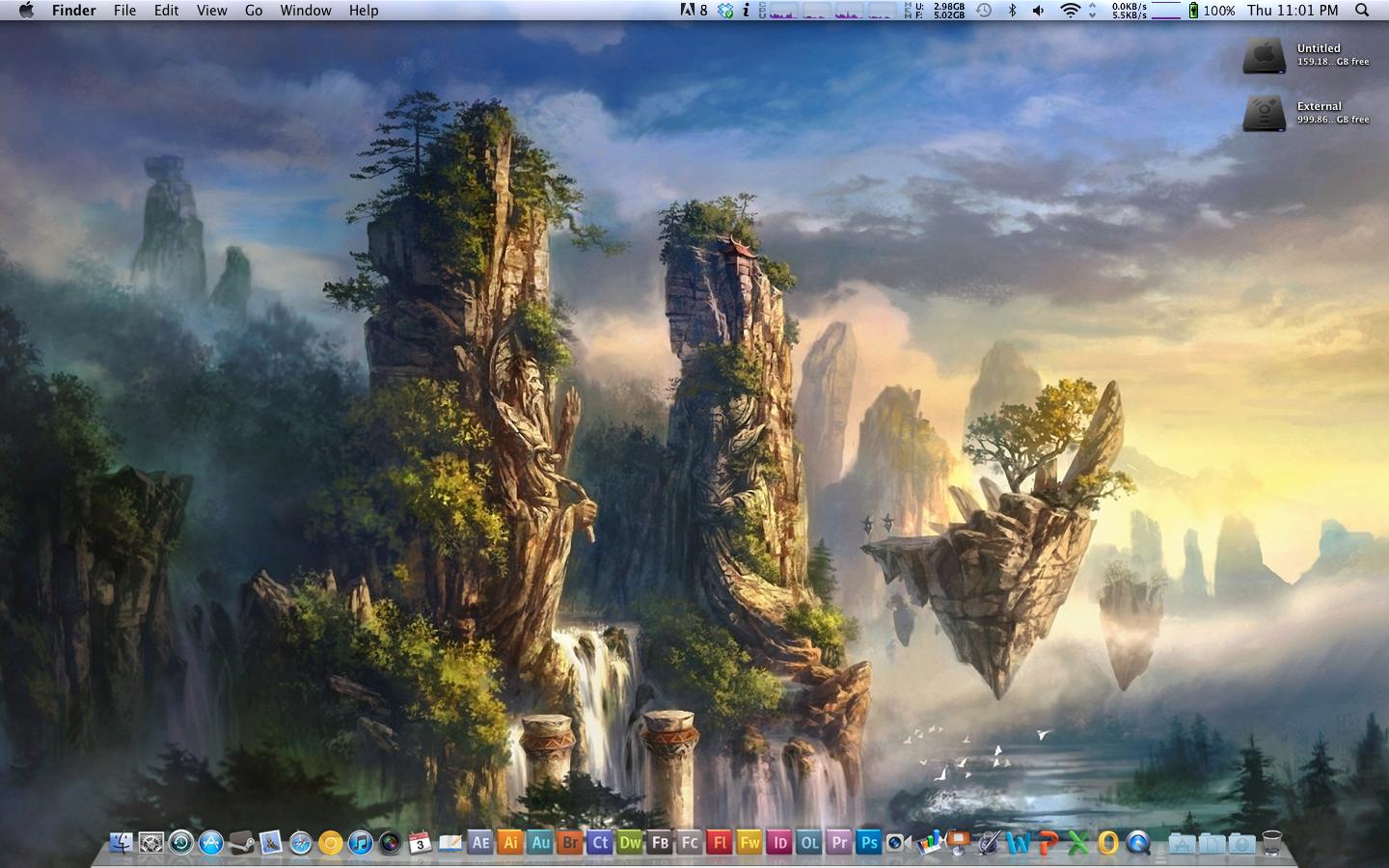
Task: Open the CPU usage graph menu
Action: point(828,11)
